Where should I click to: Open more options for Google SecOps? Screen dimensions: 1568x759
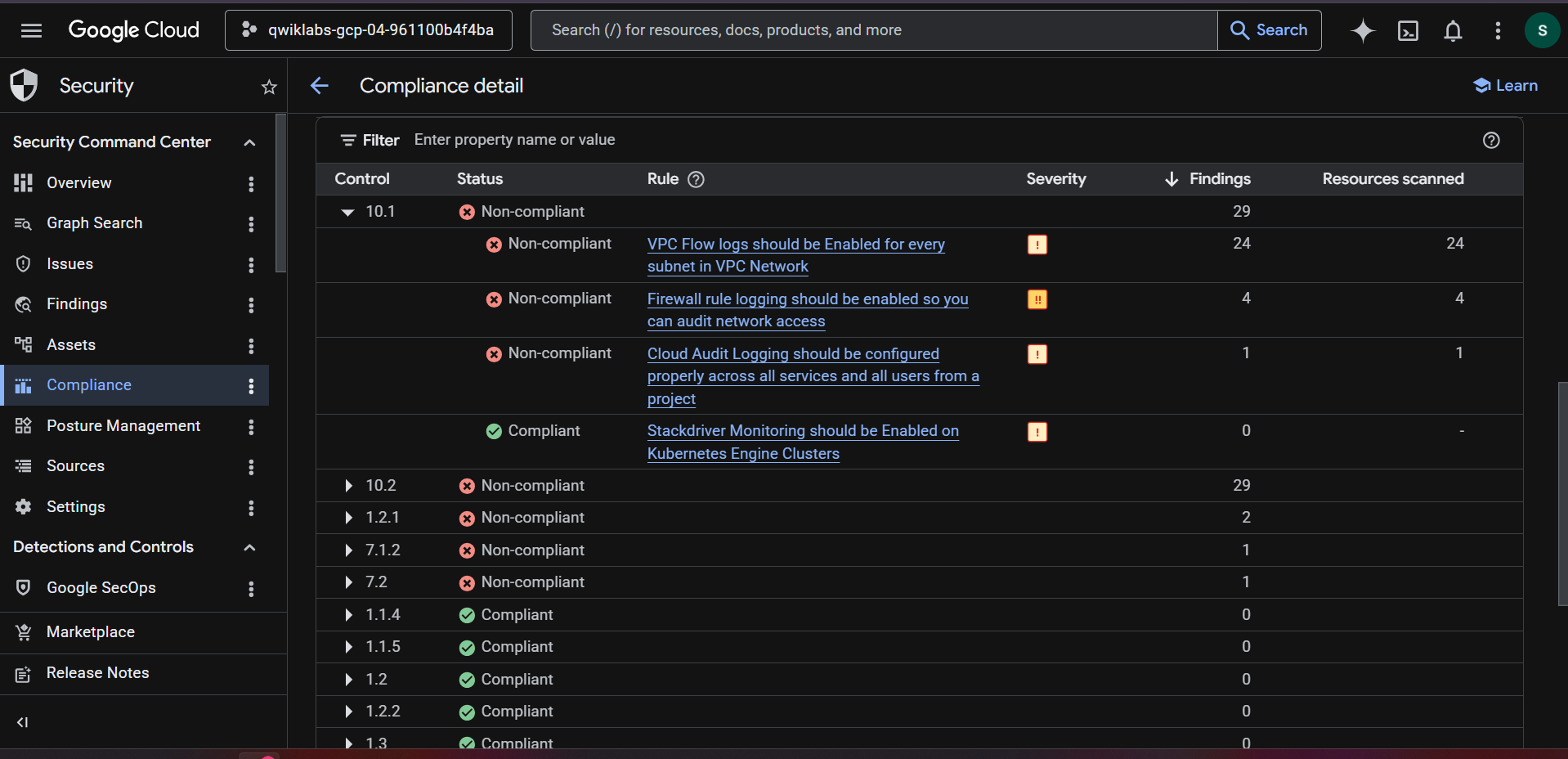point(251,588)
